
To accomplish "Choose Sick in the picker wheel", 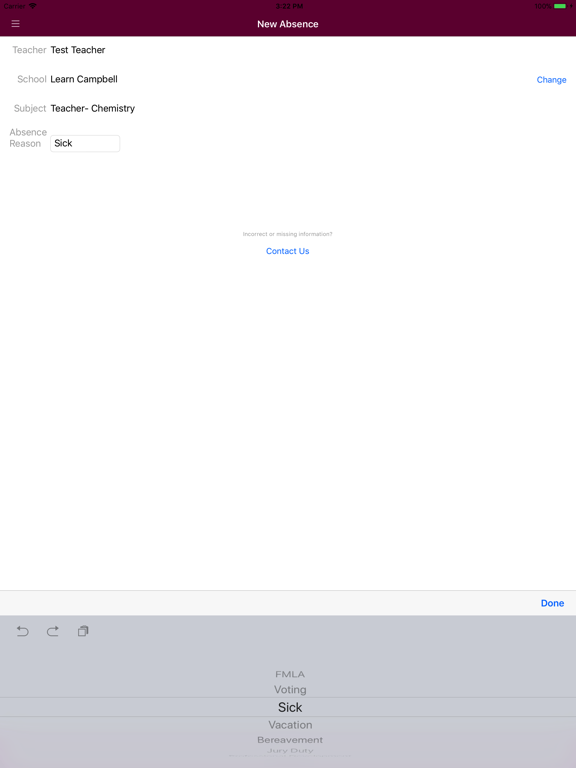I will tap(290, 707).
